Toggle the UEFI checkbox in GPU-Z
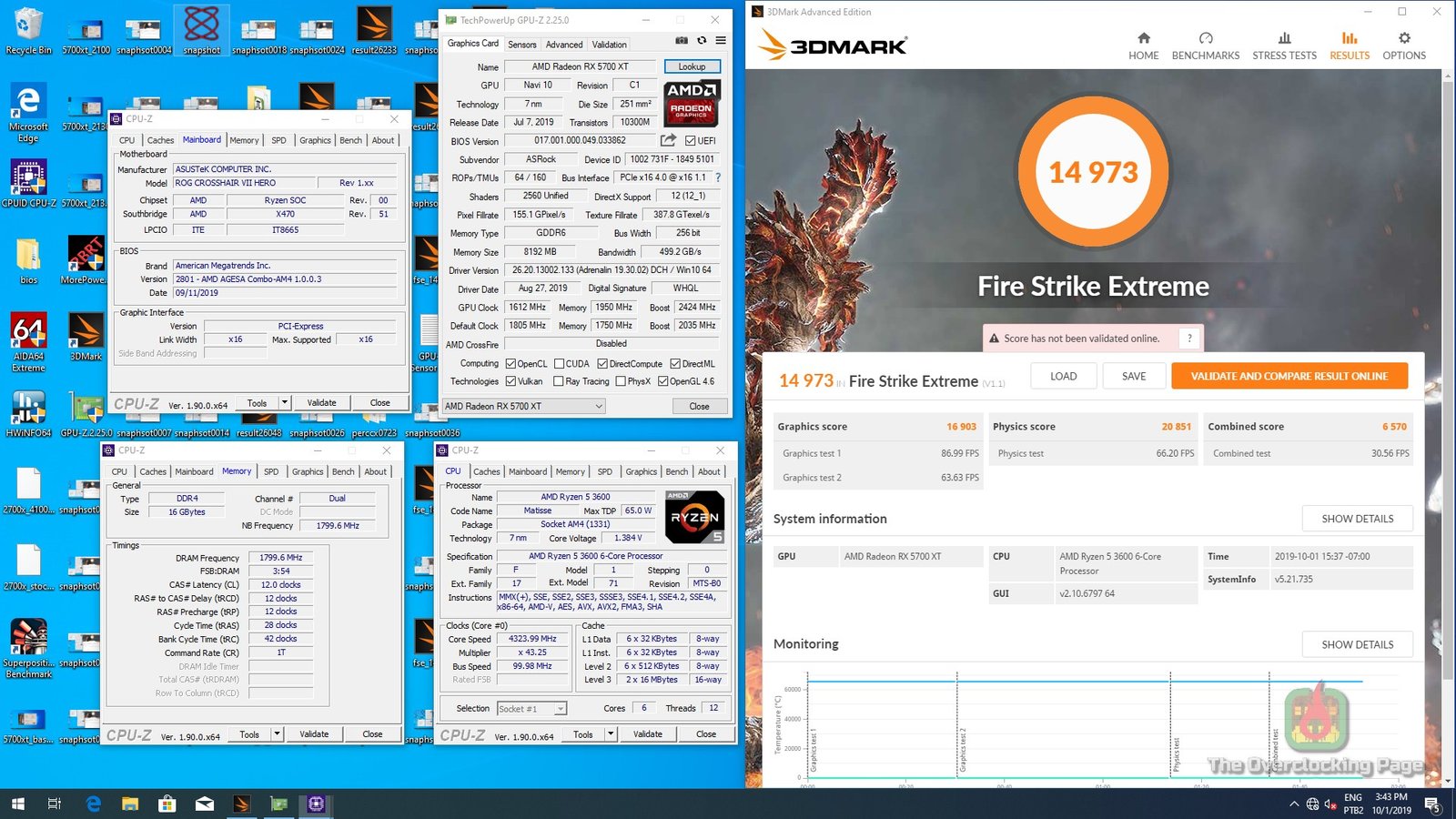This screenshot has height=819, width=1456. click(x=691, y=141)
